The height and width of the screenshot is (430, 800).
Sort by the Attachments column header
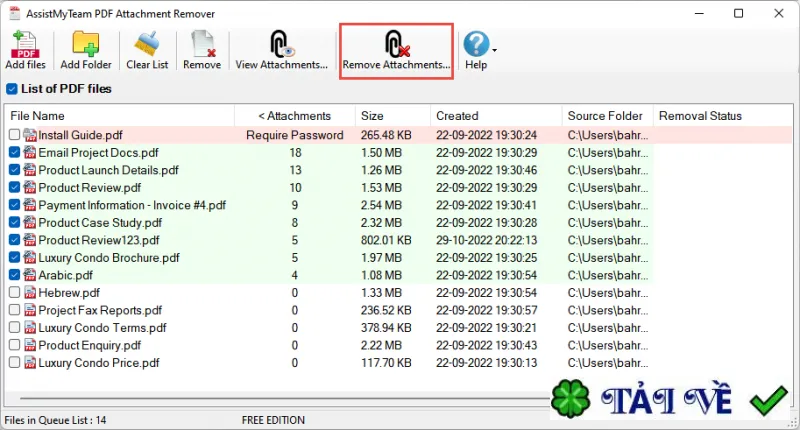click(295, 116)
